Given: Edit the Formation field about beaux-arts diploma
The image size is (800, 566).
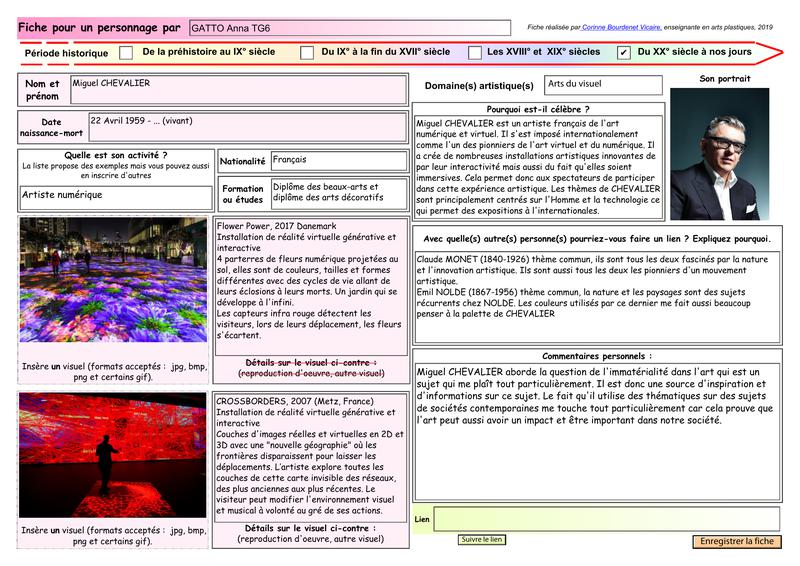Looking at the screenshot, I should click(338, 193).
